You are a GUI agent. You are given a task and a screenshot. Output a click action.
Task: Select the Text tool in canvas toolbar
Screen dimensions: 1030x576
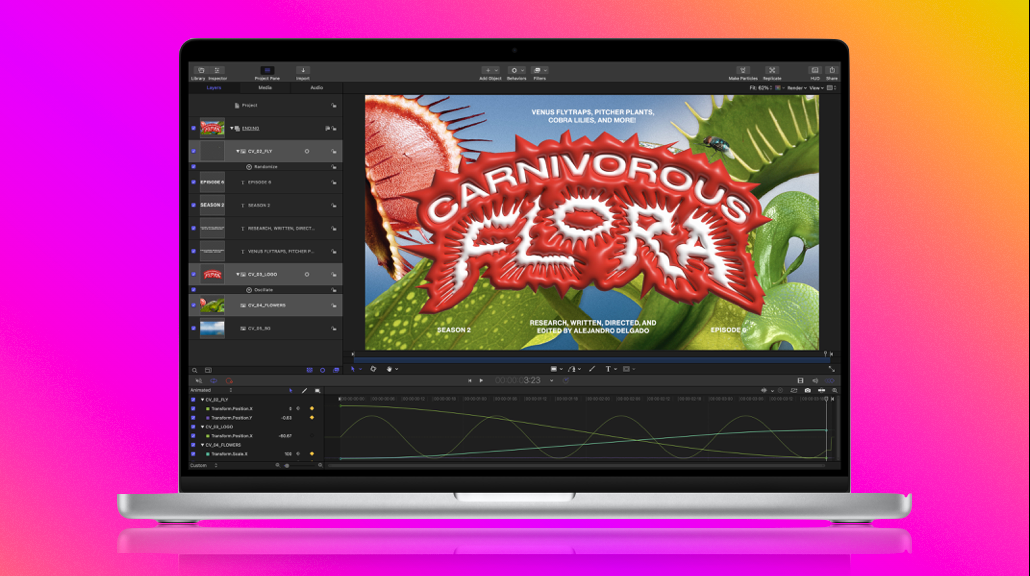tap(607, 369)
